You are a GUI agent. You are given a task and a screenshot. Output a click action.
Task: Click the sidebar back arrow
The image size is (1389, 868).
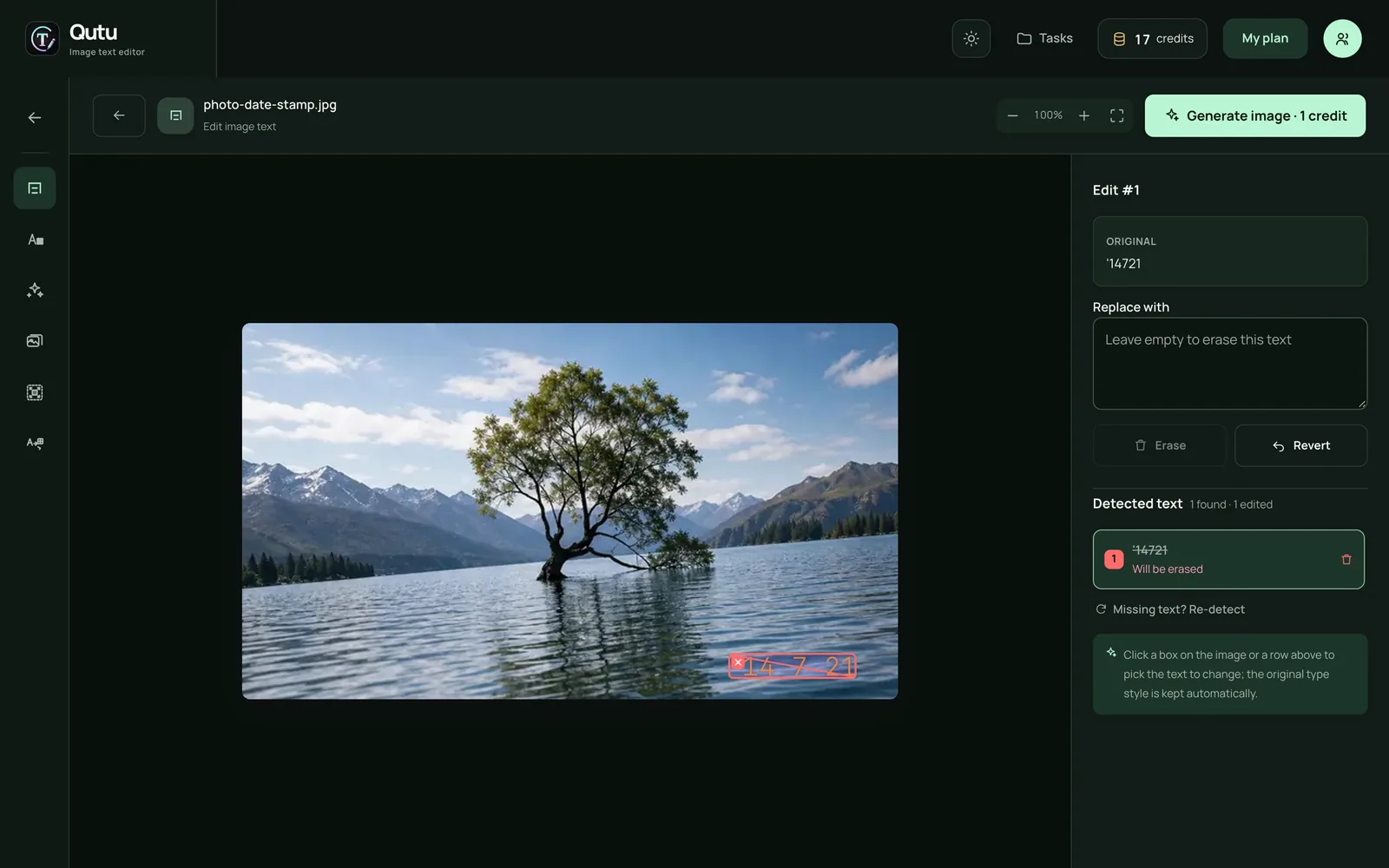coord(35,117)
